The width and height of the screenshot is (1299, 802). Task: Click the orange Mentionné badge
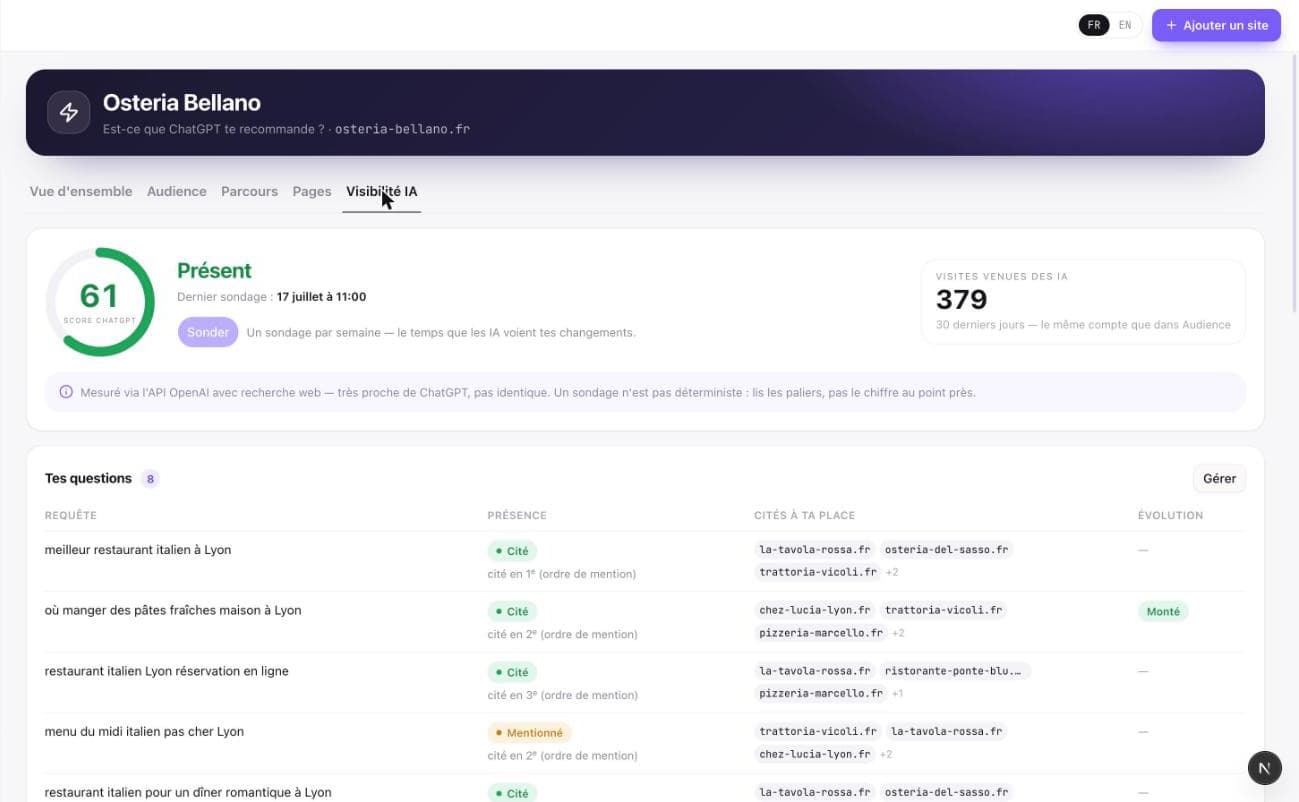click(529, 733)
